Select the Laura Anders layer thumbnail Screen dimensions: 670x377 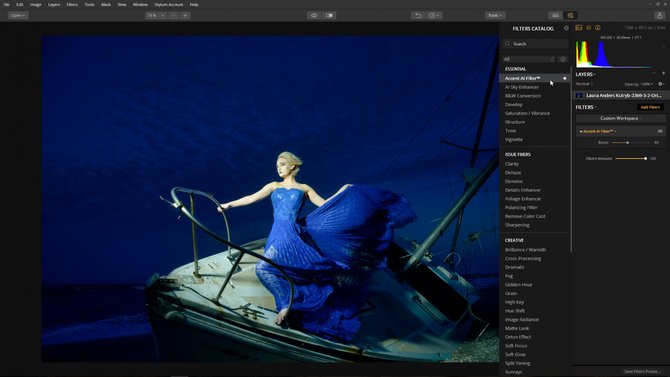click(x=579, y=95)
